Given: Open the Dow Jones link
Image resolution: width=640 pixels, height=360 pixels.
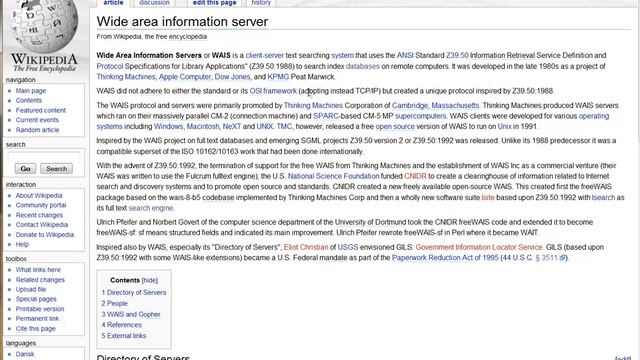Looking at the screenshot, I should (232, 77).
